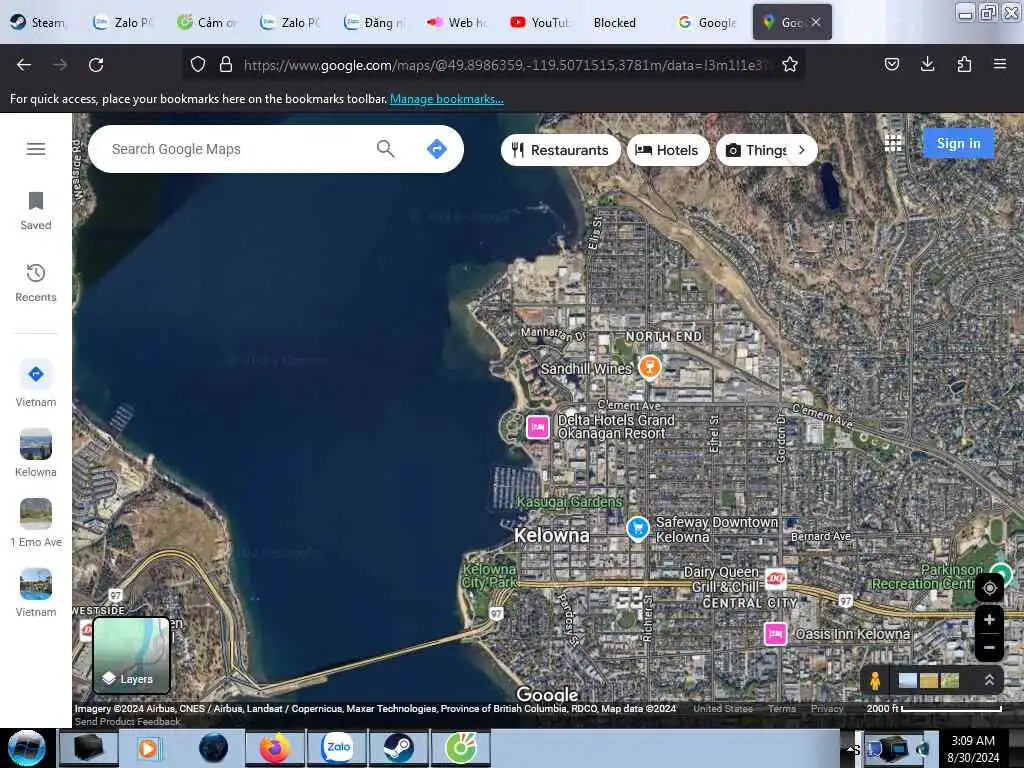
Task: Switch to the Blocked tab
Action: click(615, 22)
